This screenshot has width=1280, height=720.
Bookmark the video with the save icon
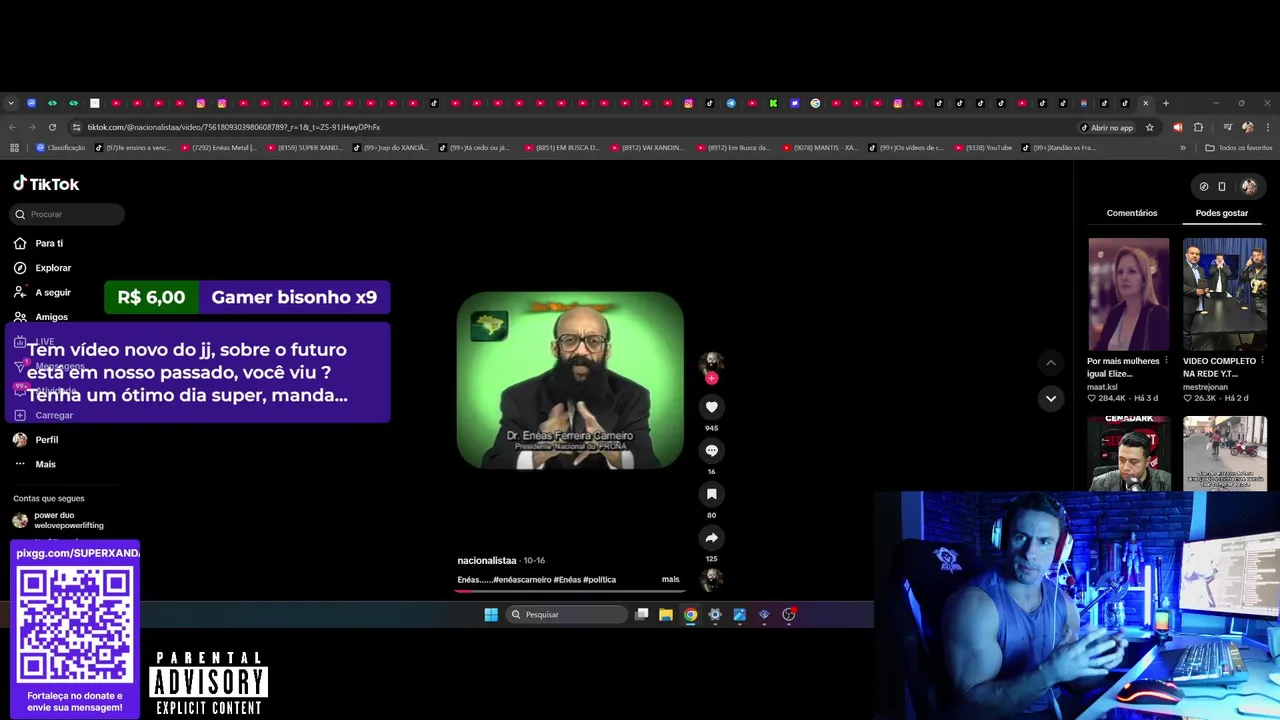[711, 494]
